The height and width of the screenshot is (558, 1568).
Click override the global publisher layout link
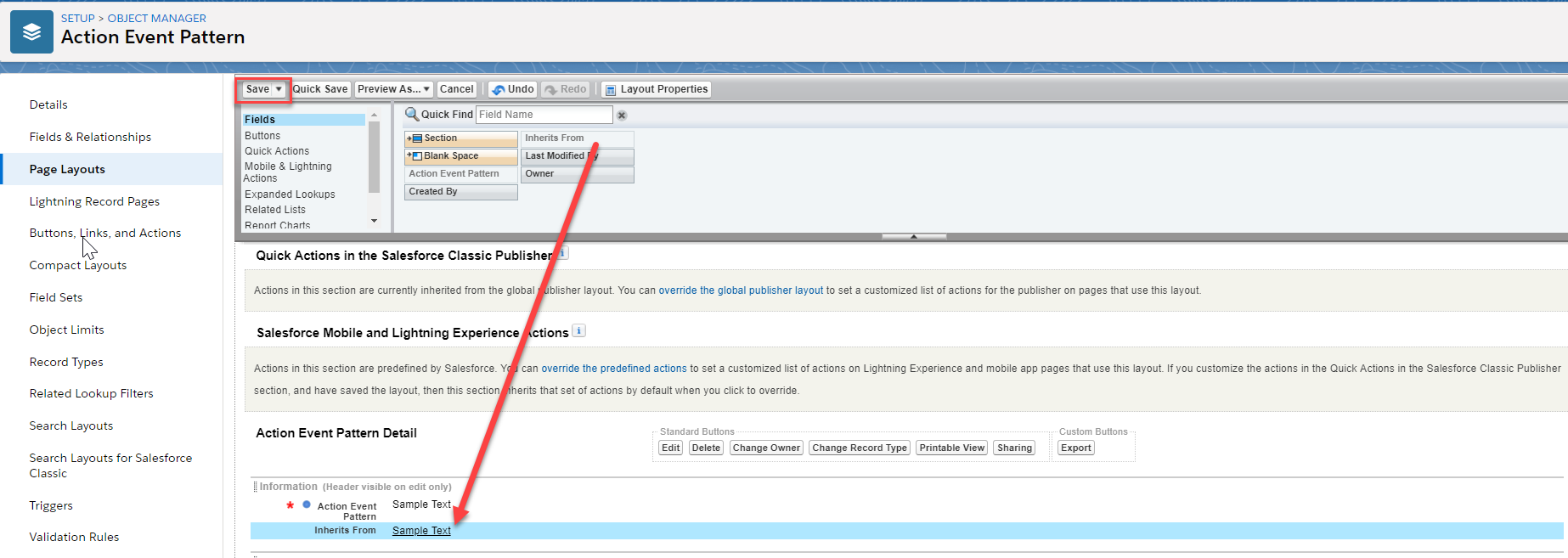(741, 290)
